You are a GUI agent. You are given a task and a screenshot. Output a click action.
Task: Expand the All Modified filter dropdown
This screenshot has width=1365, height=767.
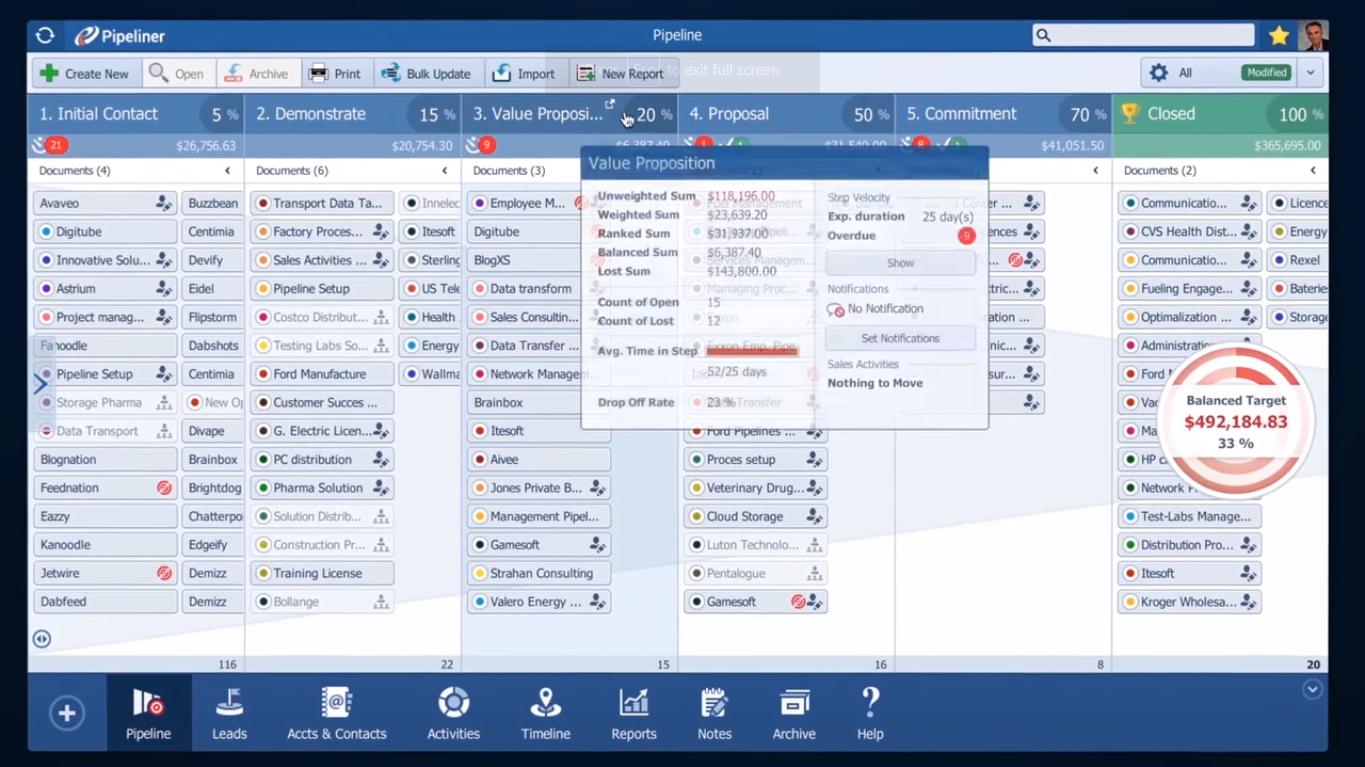pyautogui.click(x=1310, y=73)
